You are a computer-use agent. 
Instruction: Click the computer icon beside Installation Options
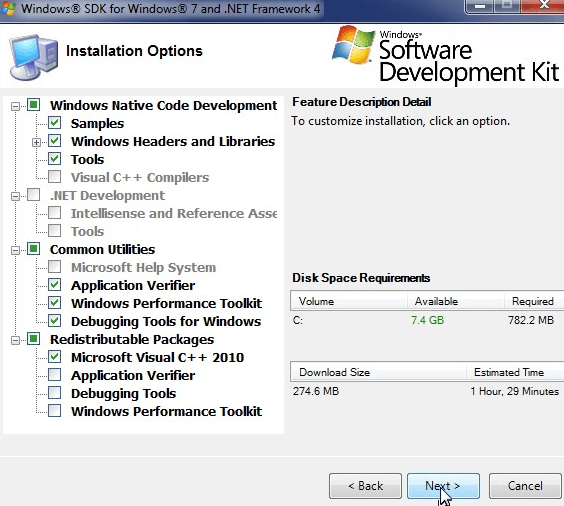[x=34, y=57]
